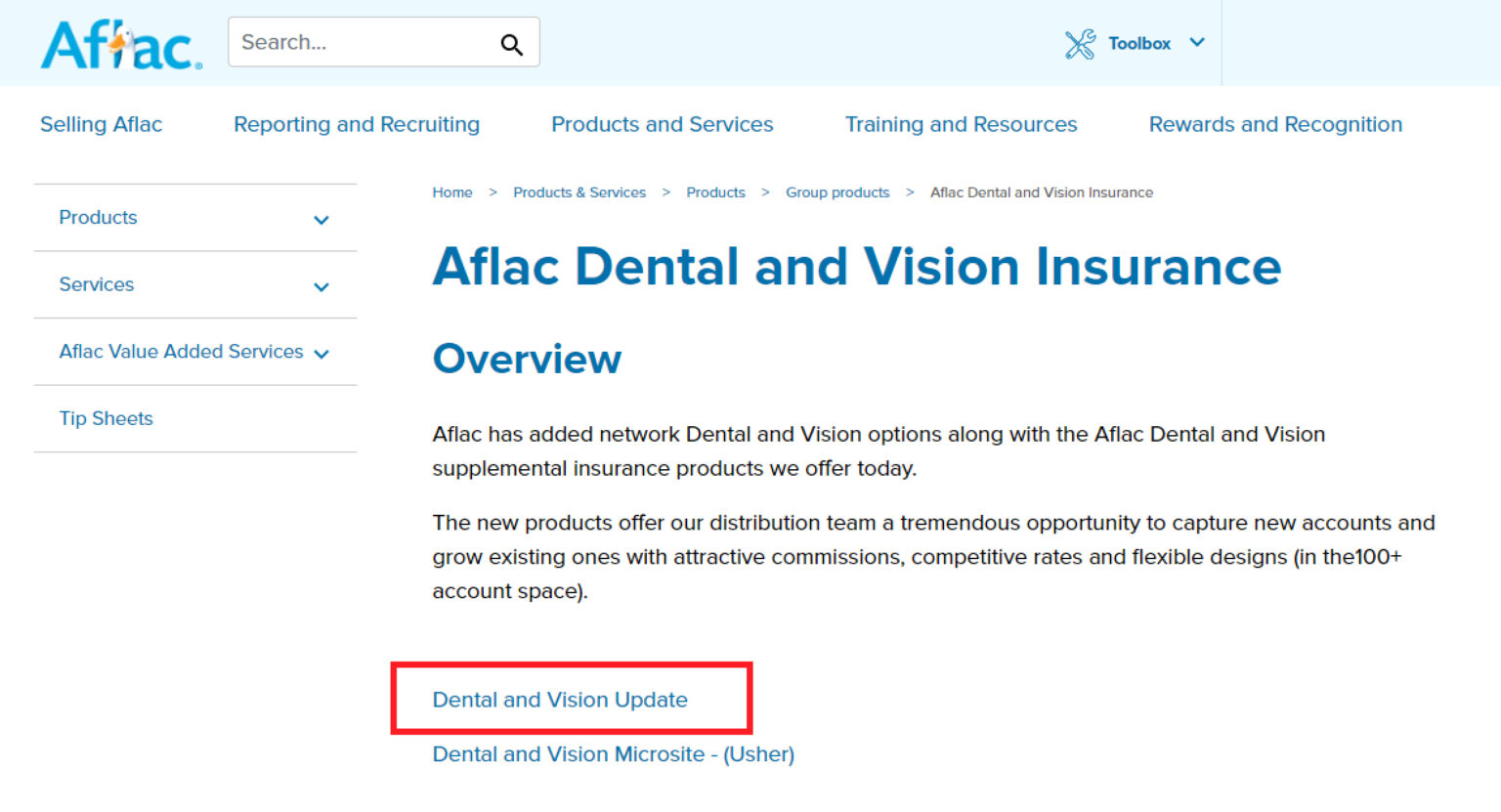Click the Aflac logo
The width and height of the screenshot is (1501, 812).
[121, 45]
